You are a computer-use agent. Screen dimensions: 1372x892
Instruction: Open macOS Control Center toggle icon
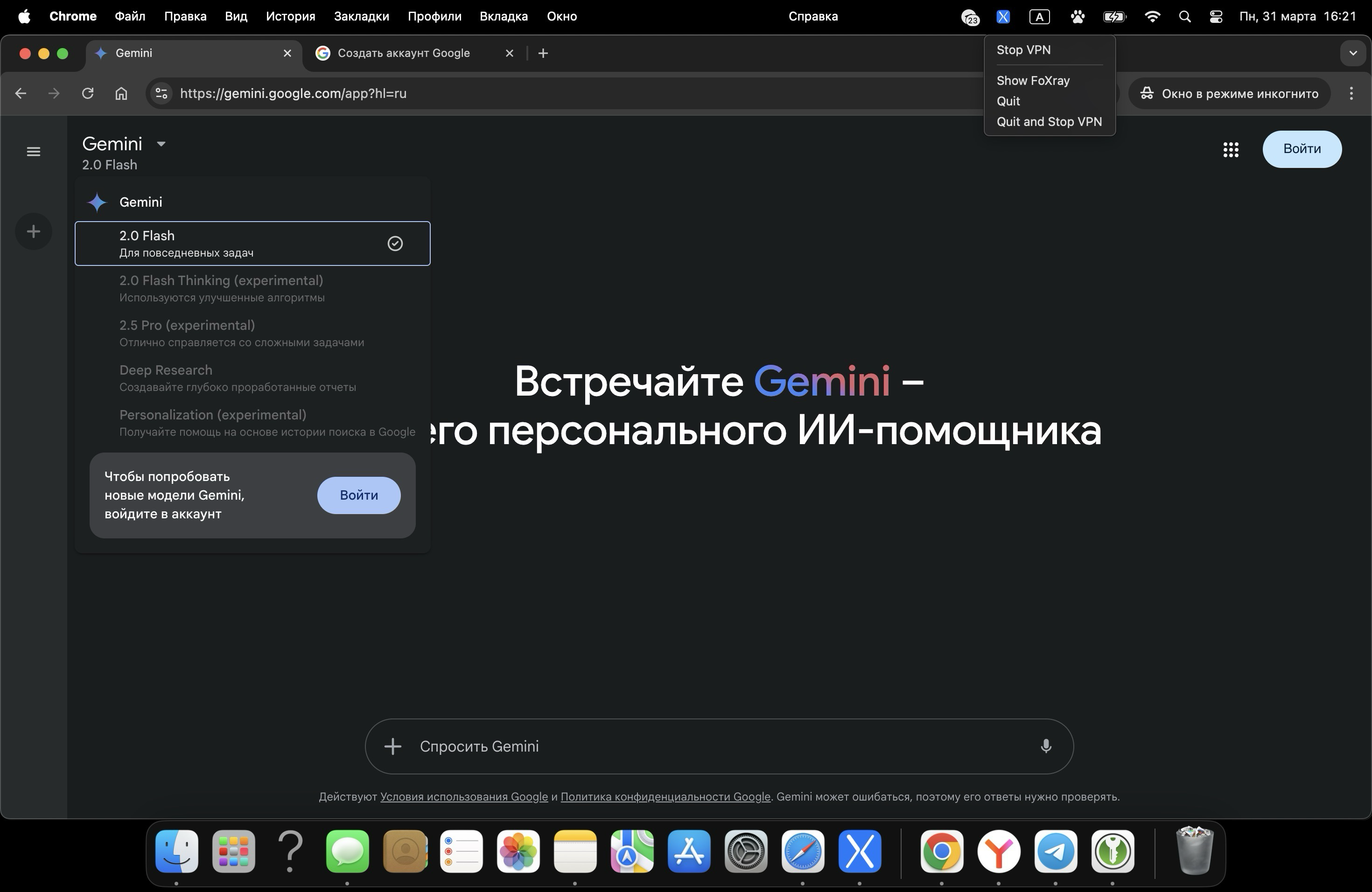point(1216,17)
